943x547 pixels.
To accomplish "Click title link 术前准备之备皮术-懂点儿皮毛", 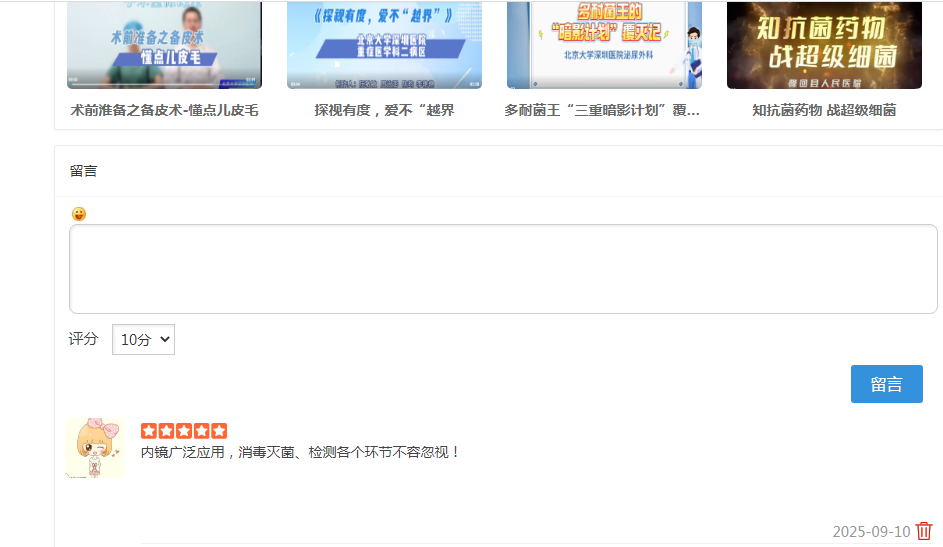I will 164,111.
